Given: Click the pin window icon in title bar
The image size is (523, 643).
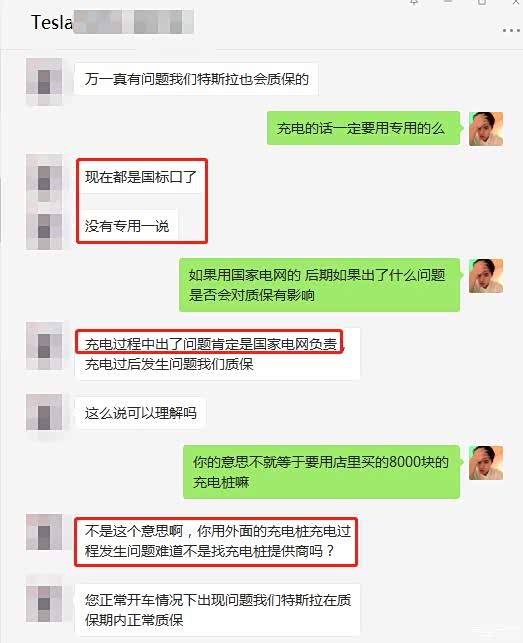Looking at the screenshot, I should pos(414,2).
